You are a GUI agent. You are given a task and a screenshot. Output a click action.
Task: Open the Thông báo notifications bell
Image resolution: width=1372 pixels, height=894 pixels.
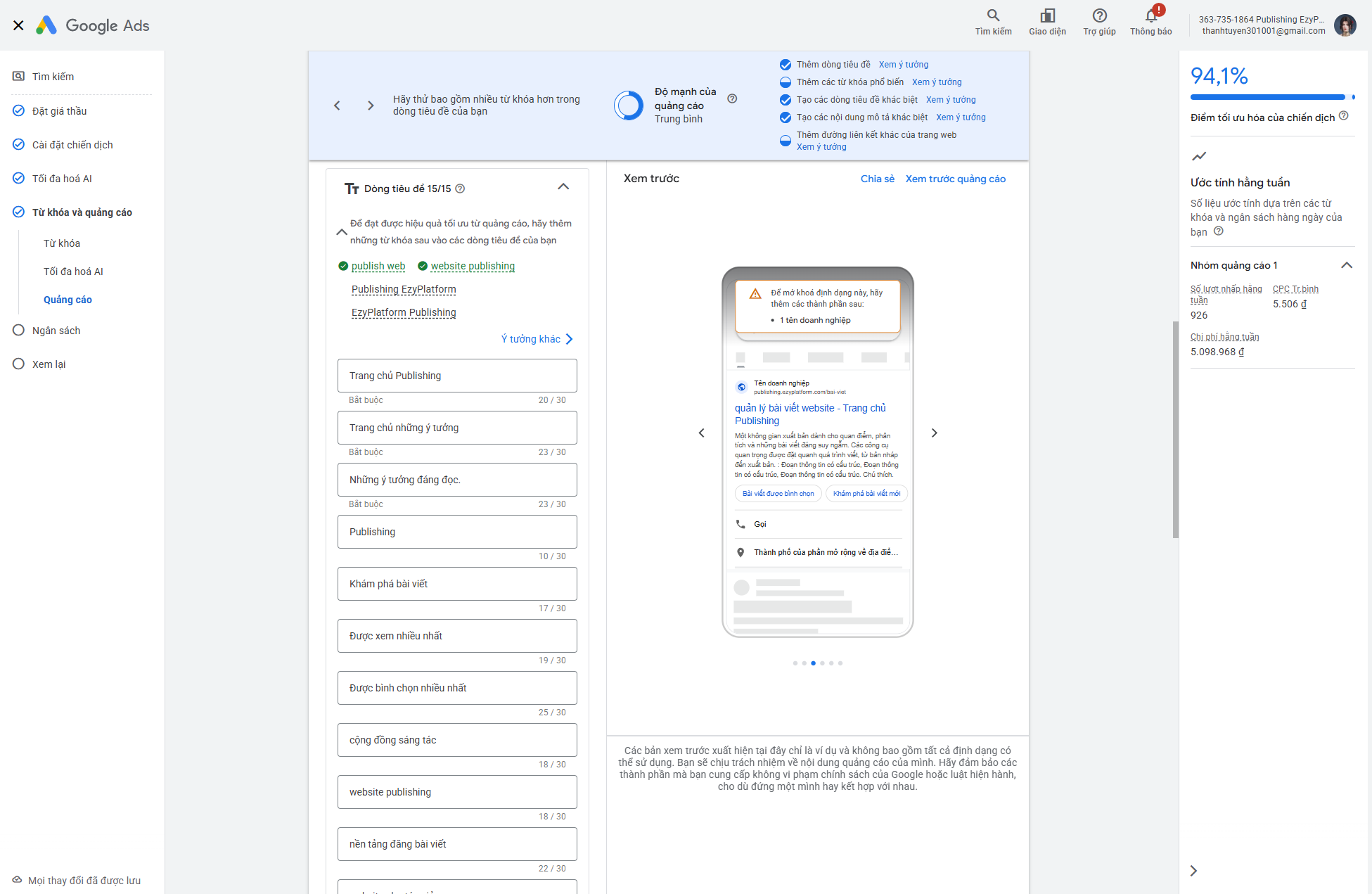[1151, 15]
